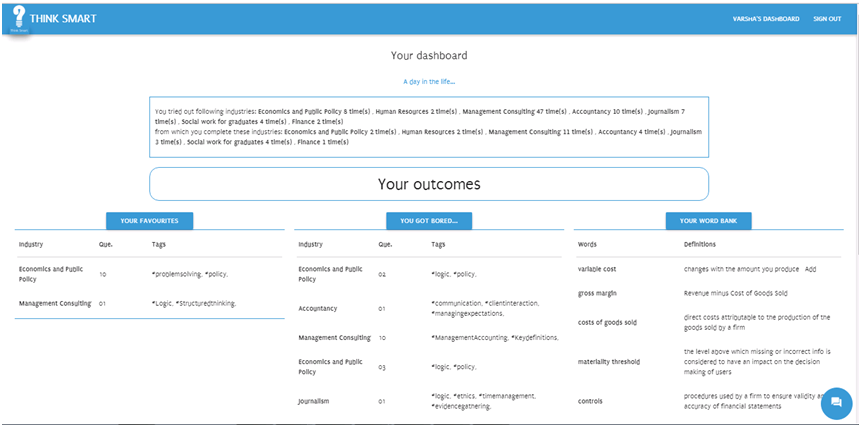Select 'gross margin' in the word bank
The image size is (861, 427).
pyautogui.click(x=597, y=294)
